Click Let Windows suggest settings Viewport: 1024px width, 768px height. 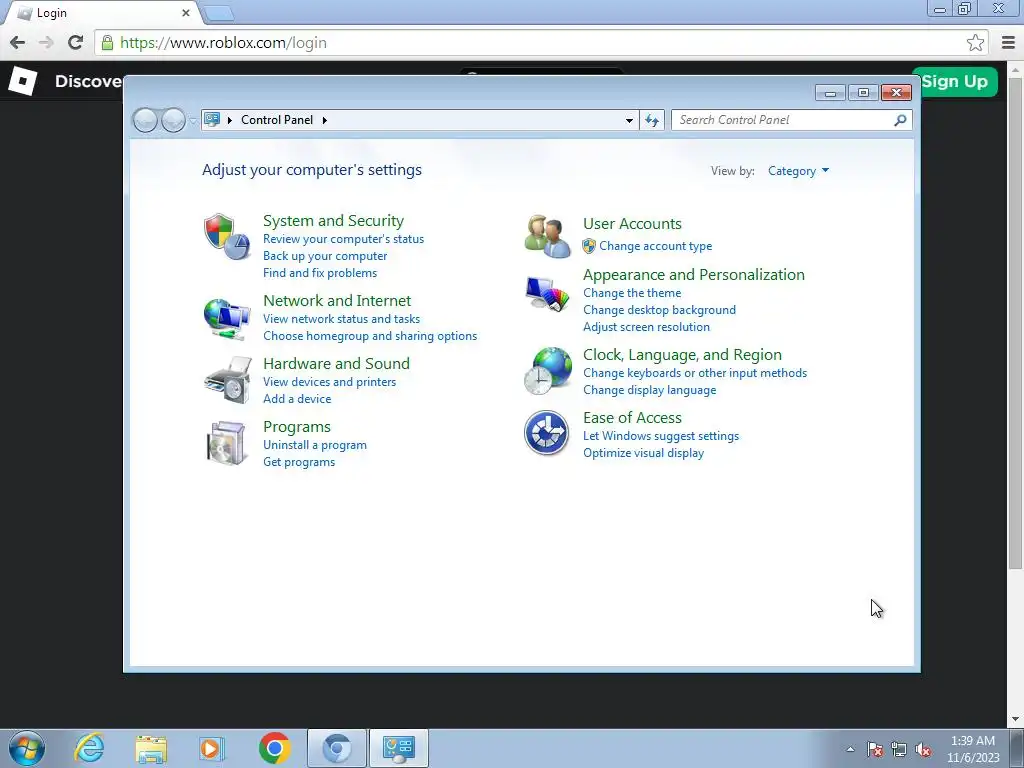point(661,436)
